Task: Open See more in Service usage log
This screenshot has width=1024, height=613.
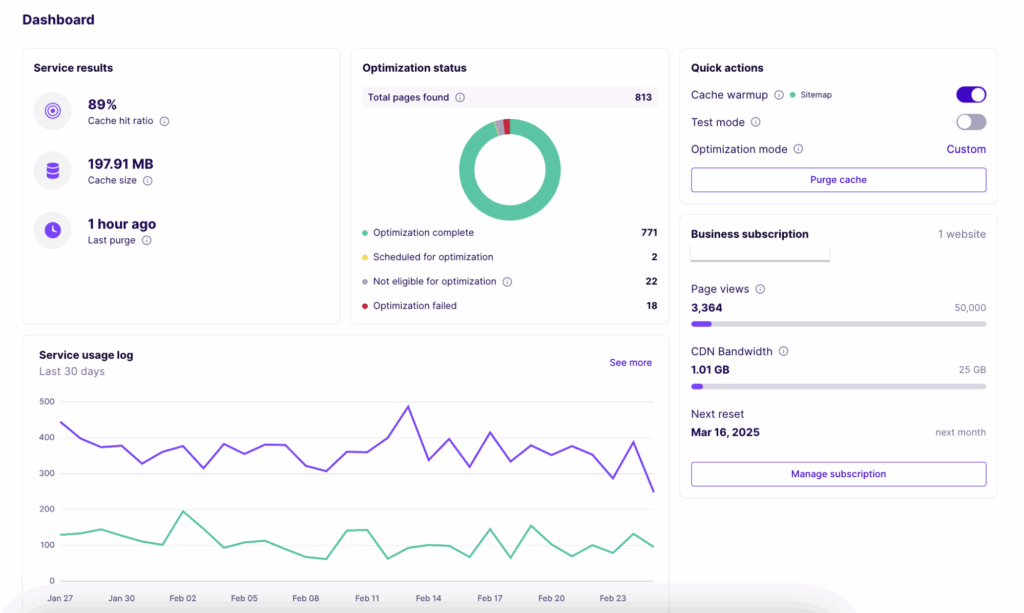Action: click(630, 362)
